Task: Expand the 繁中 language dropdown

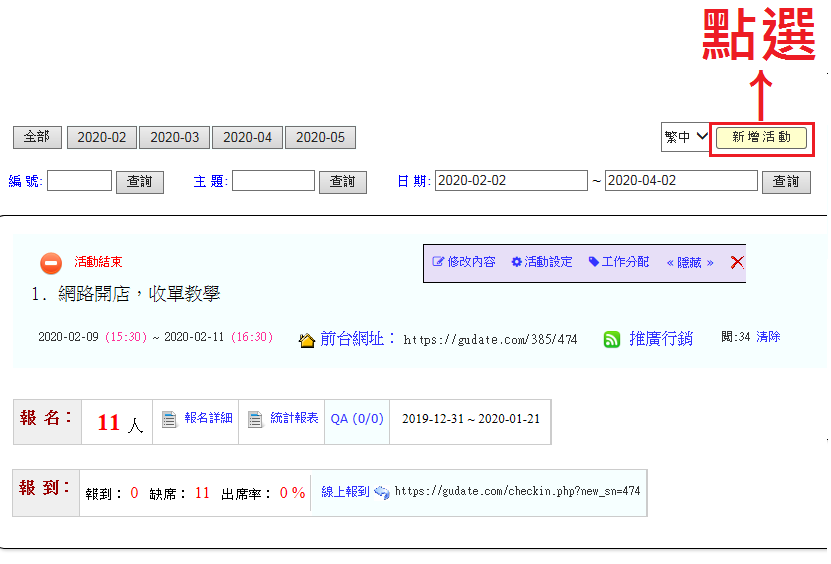Action: pyautogui.click(x=685, y=138)
